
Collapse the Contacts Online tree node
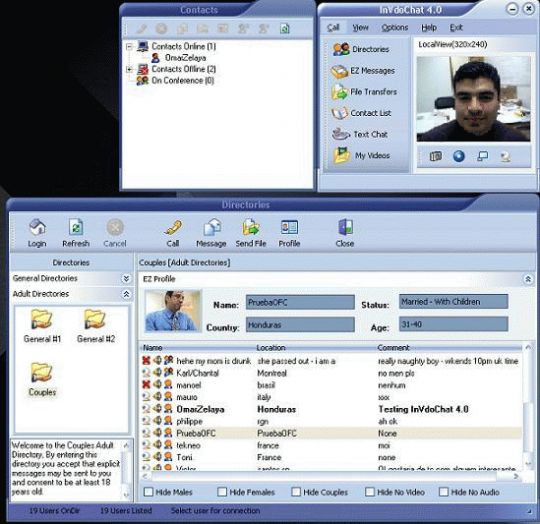129,46
